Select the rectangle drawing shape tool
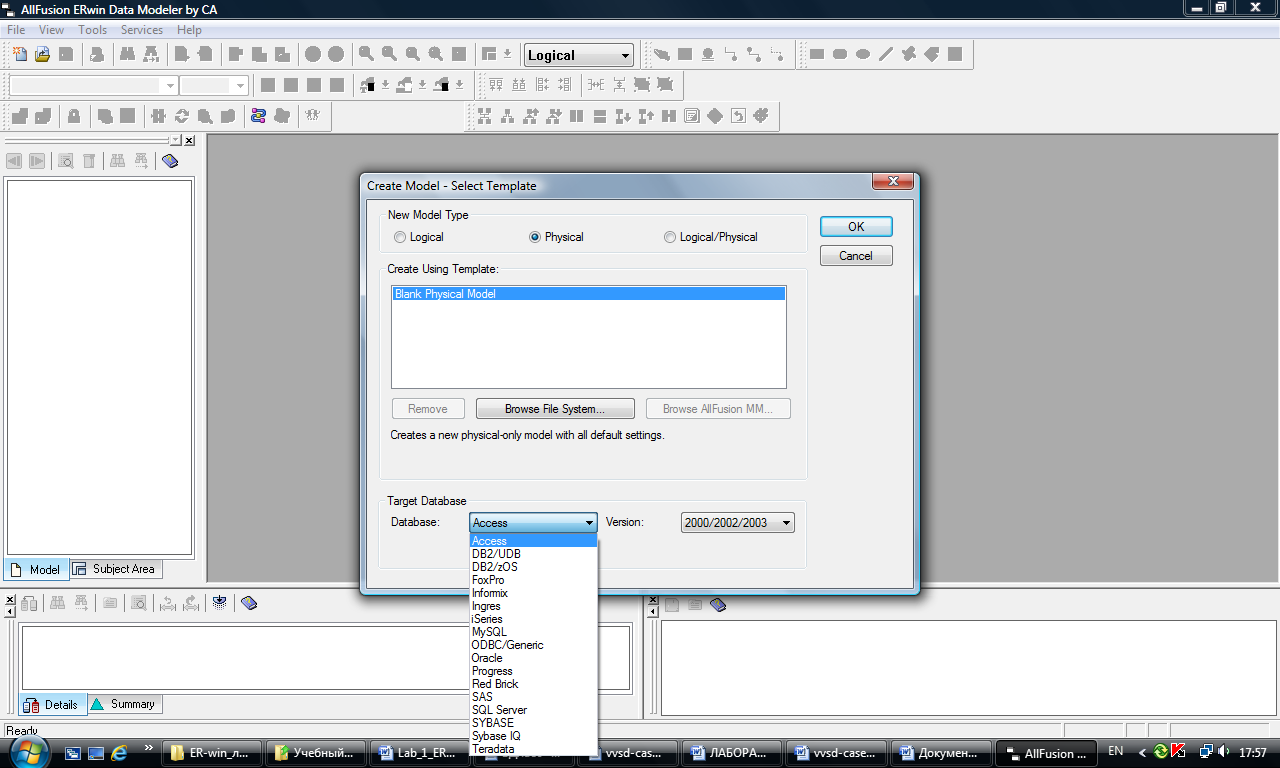Viewport: 1280px width, 768px height. click(817, 54)
